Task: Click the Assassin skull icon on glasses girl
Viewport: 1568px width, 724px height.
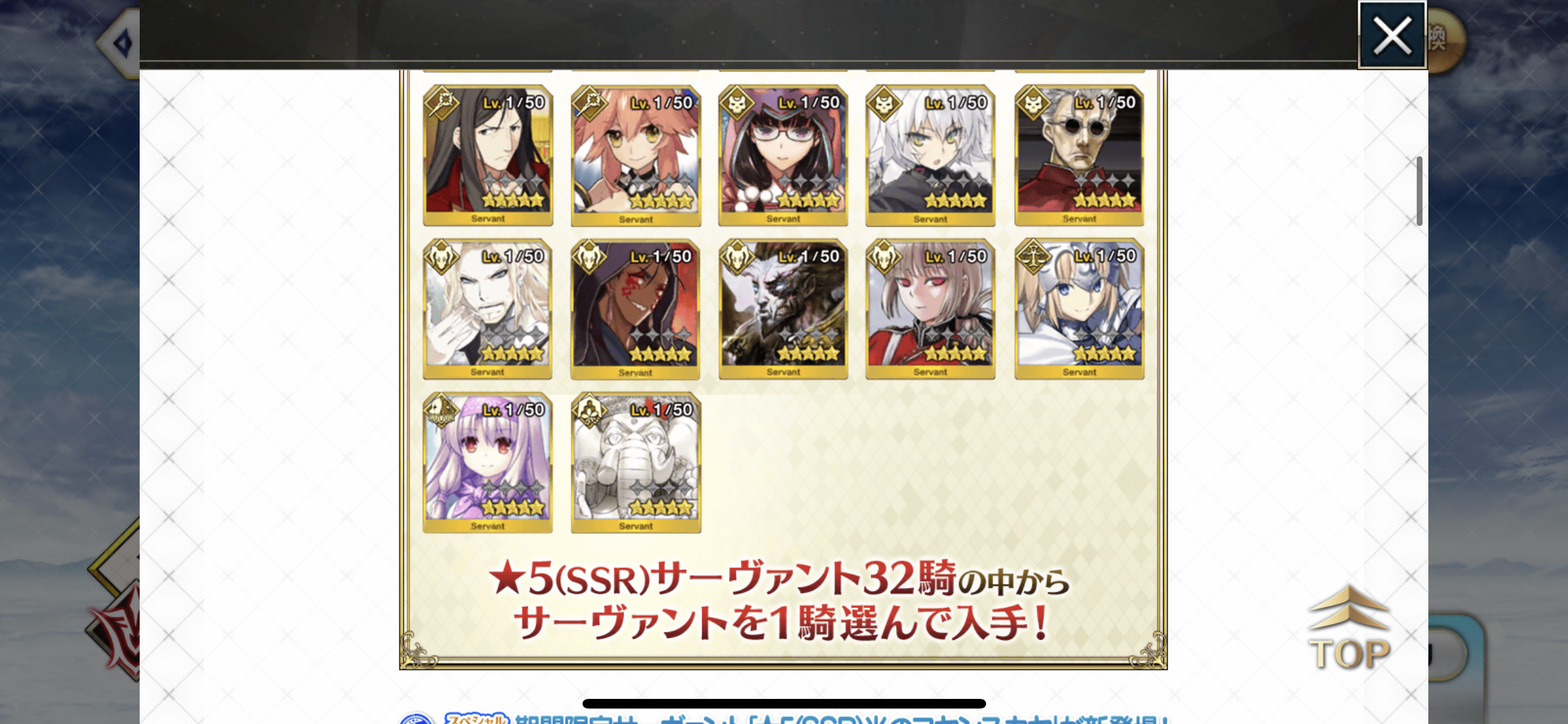Action: click(738, 103)
